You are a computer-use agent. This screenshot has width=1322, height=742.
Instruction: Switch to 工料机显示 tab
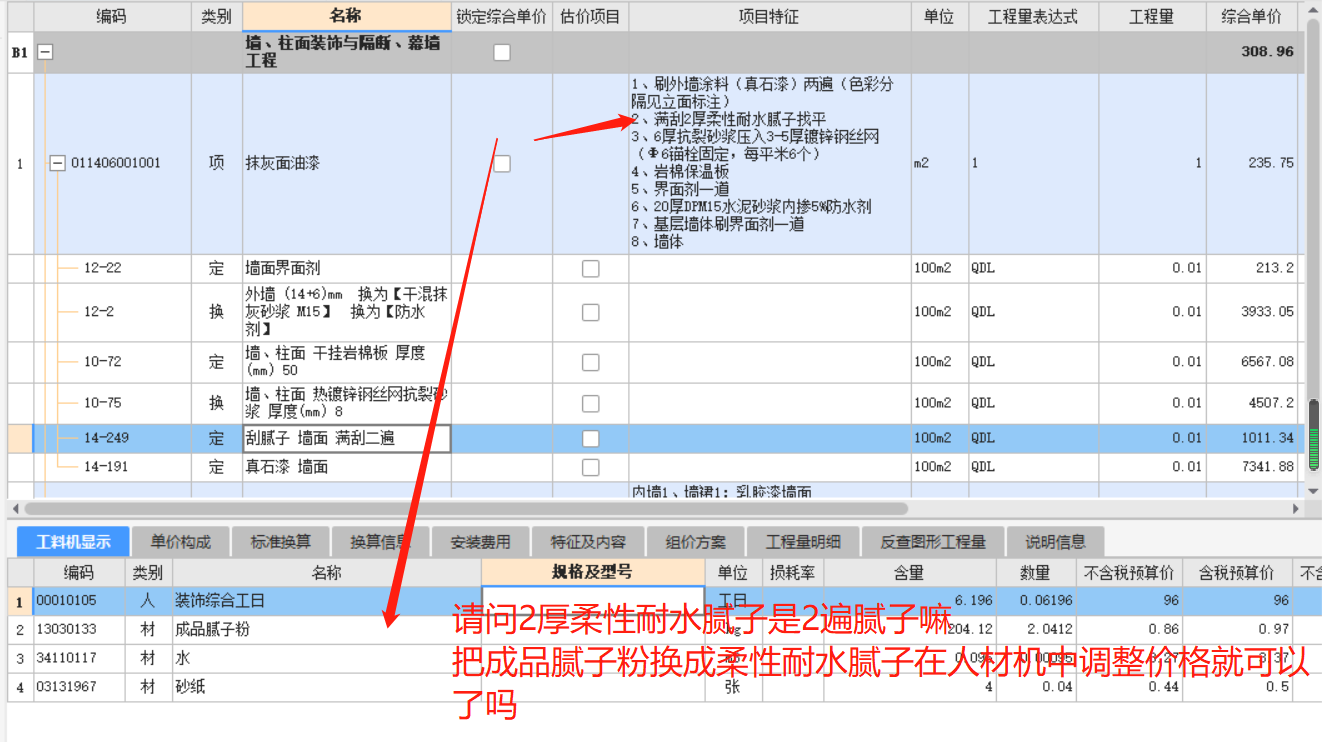pos(73,541)
